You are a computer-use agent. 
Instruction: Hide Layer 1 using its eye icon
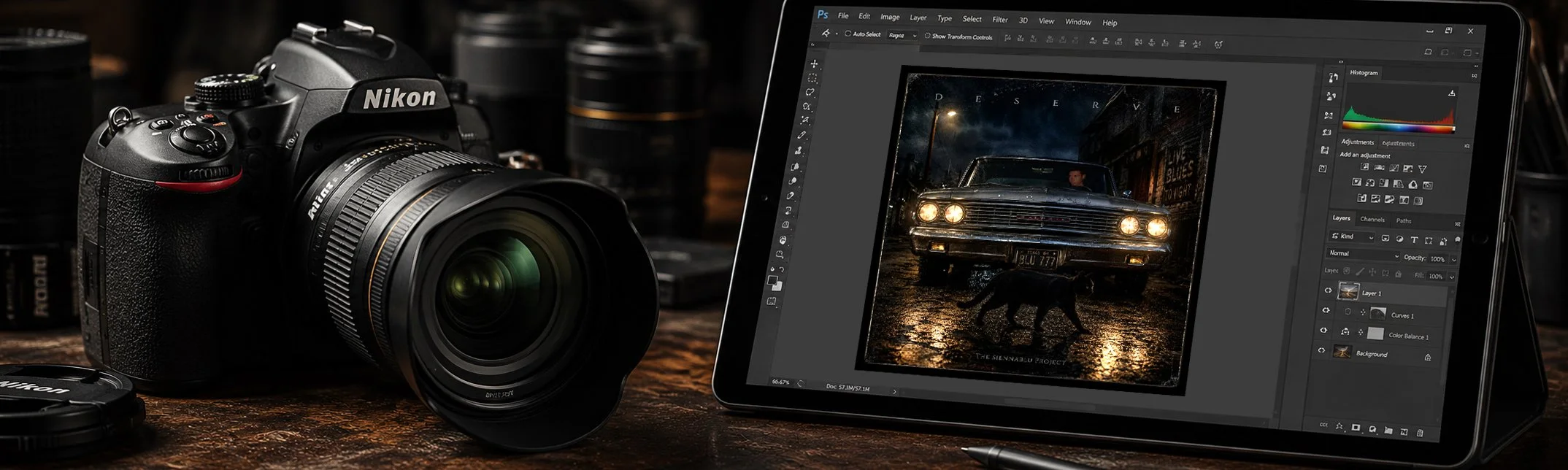[x=1328, y=290]
